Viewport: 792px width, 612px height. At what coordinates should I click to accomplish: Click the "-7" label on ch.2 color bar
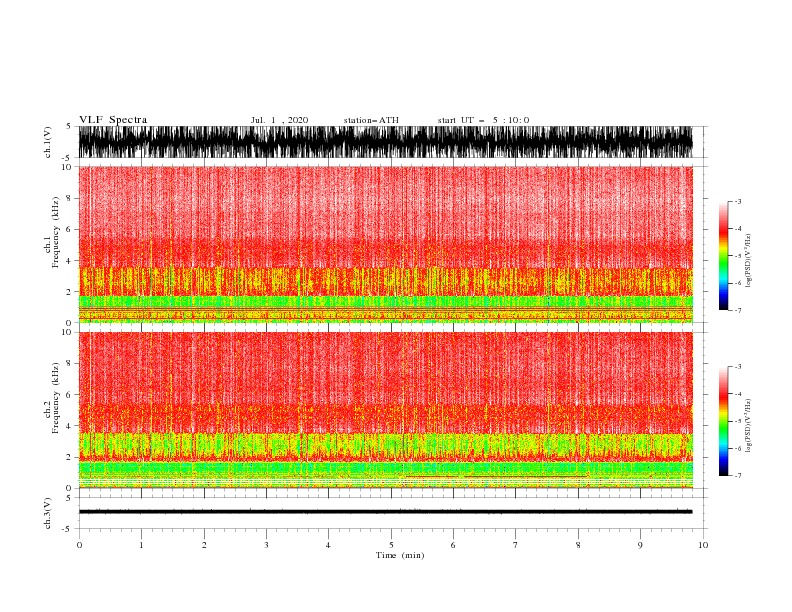point(737,475)
